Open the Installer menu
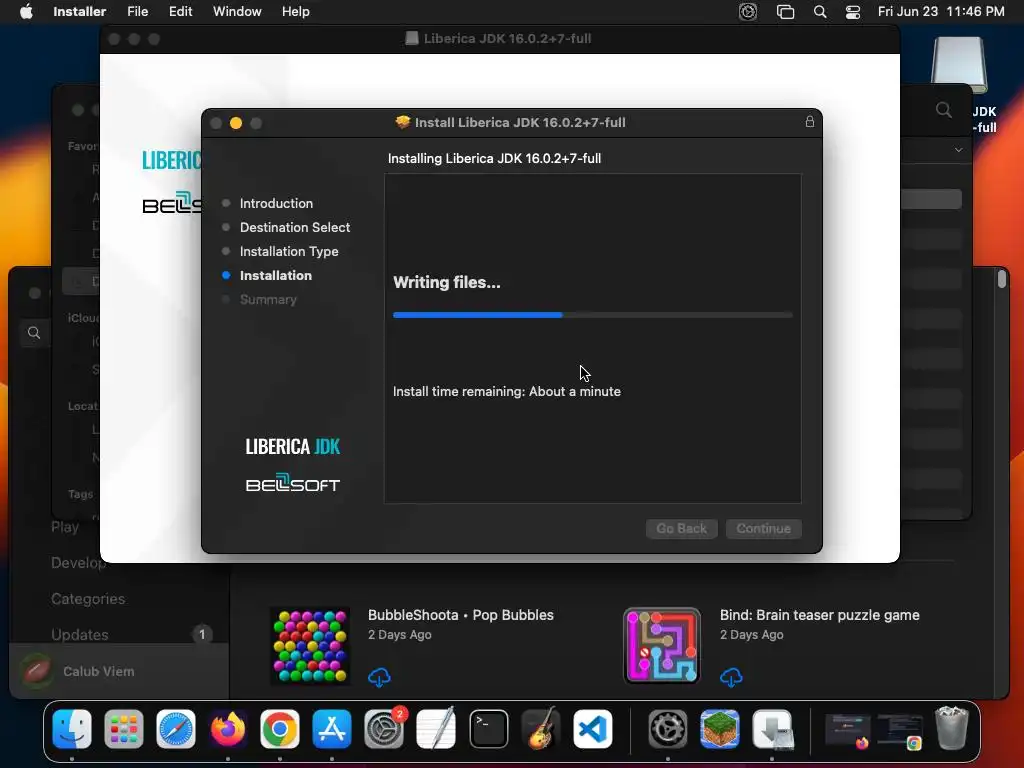This screenshot has height=768, width=1024. (79, 11)
